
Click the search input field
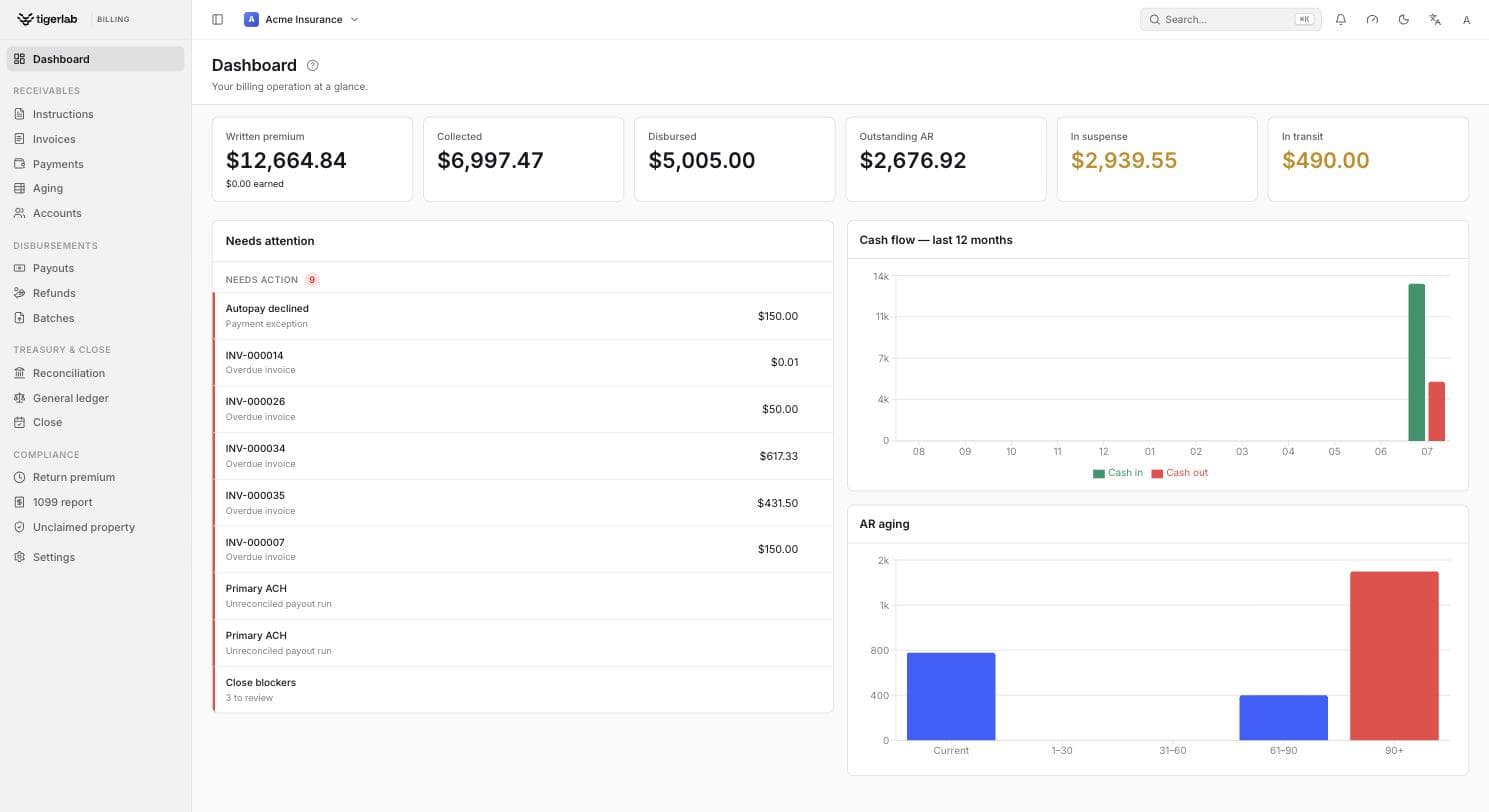click(x=1230, y=19)
